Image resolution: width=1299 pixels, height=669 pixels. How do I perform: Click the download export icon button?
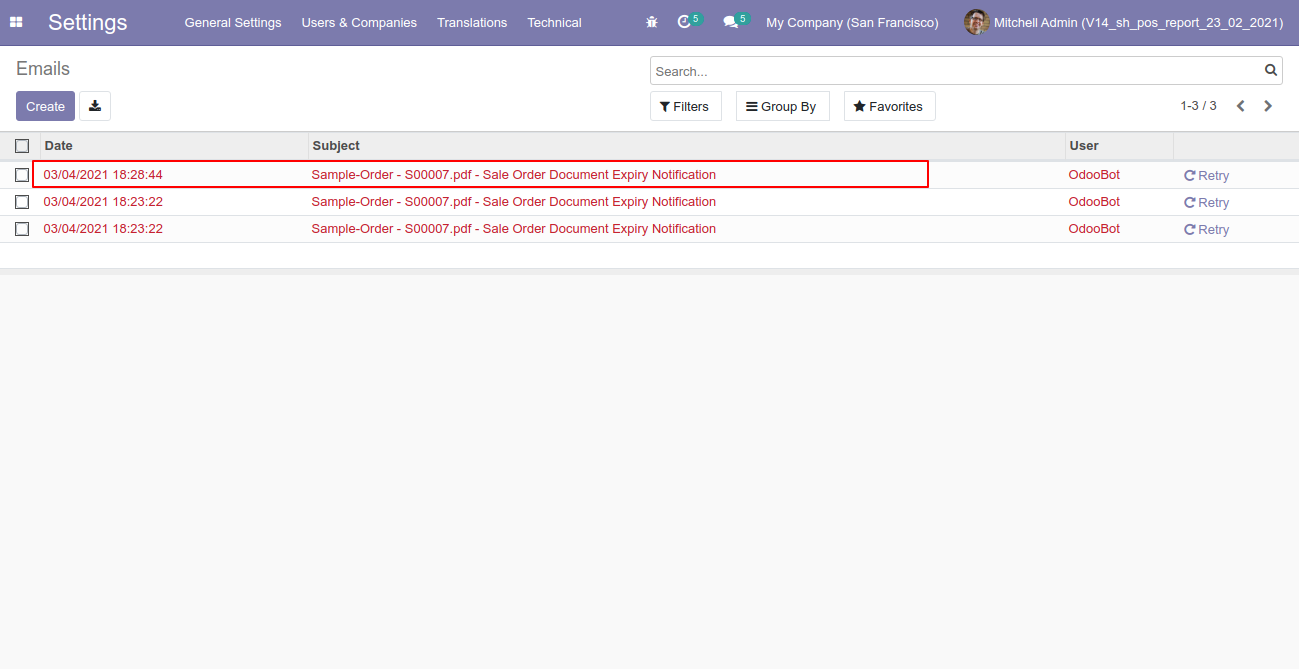(x=95, y=106)
